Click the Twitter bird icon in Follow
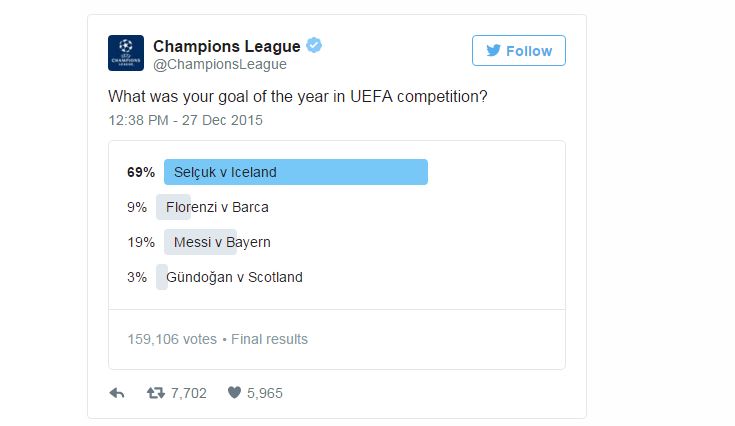This screenshot has height=426, width=735. pyautogui.click(x=493, y=51)
